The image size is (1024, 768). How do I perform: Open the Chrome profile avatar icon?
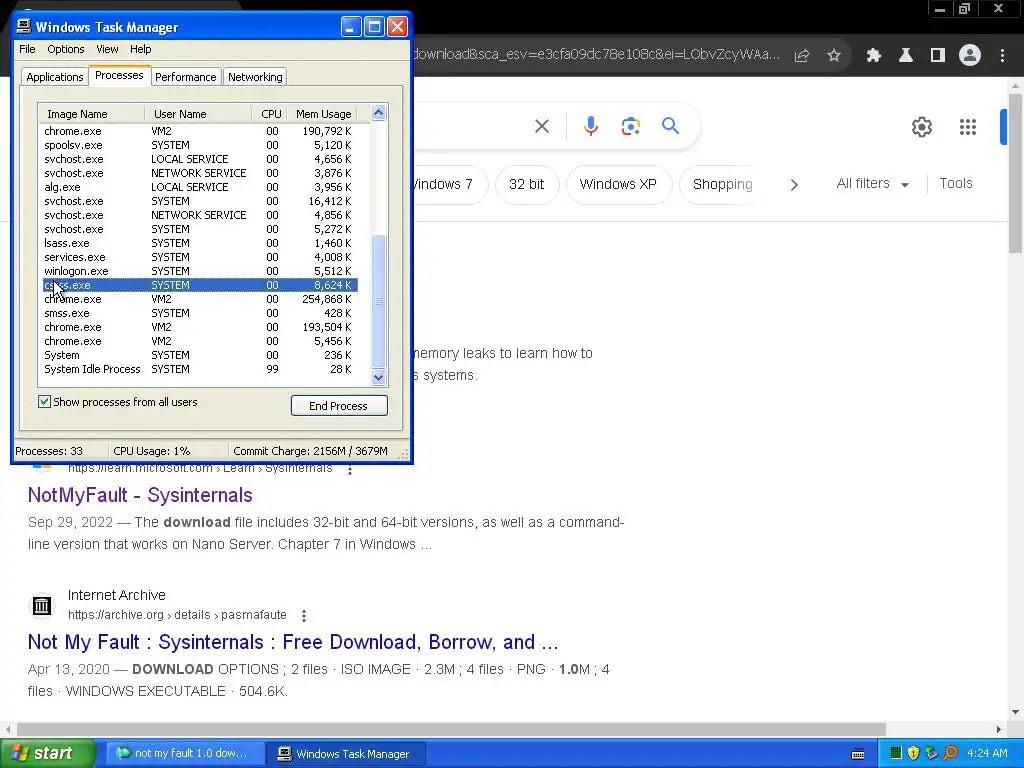click(970, 56)
